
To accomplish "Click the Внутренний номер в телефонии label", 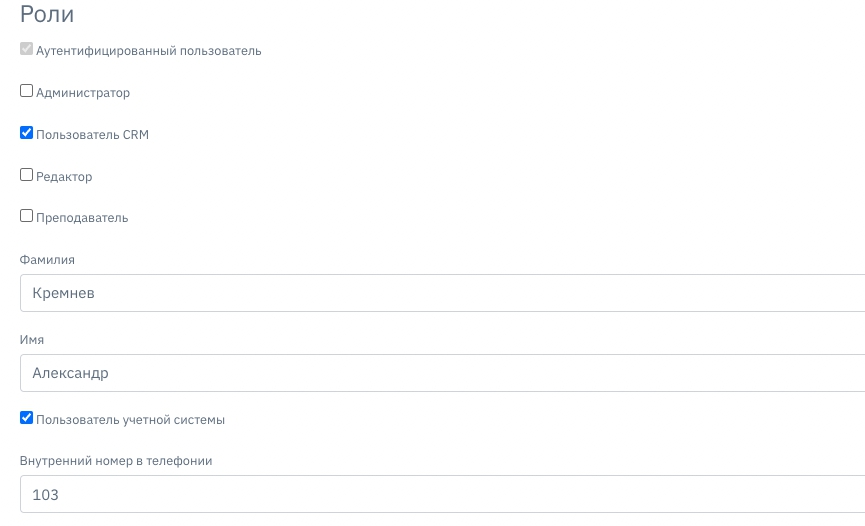I will 116,461.
